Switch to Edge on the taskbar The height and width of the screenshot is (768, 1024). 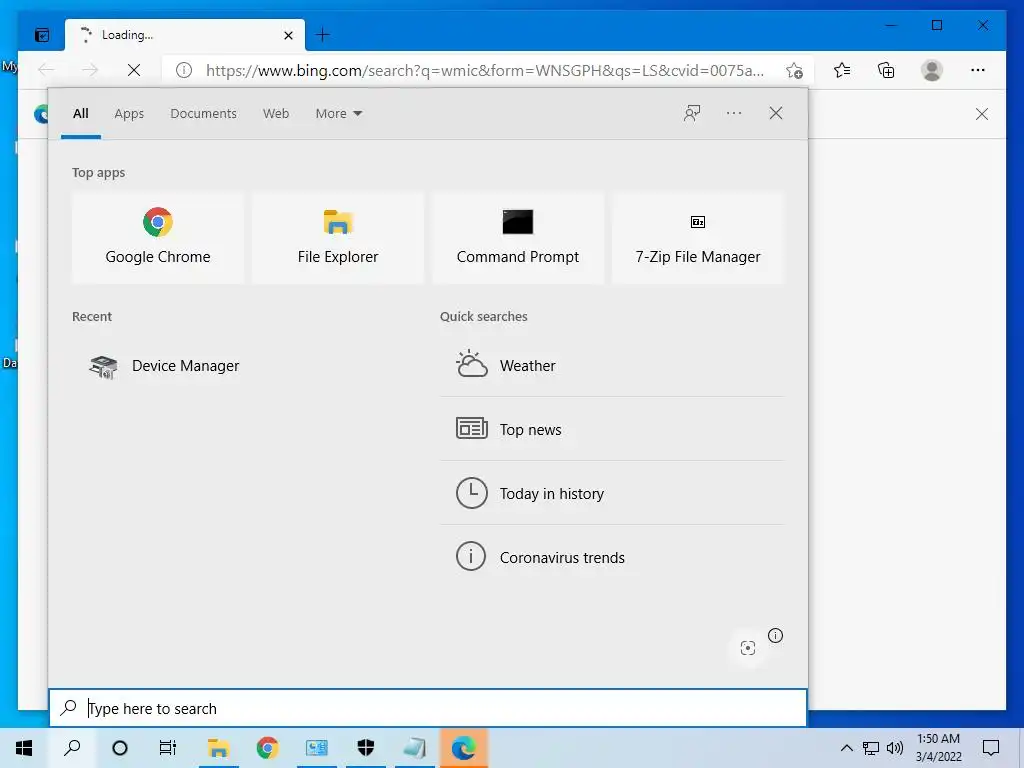[464, 748]
